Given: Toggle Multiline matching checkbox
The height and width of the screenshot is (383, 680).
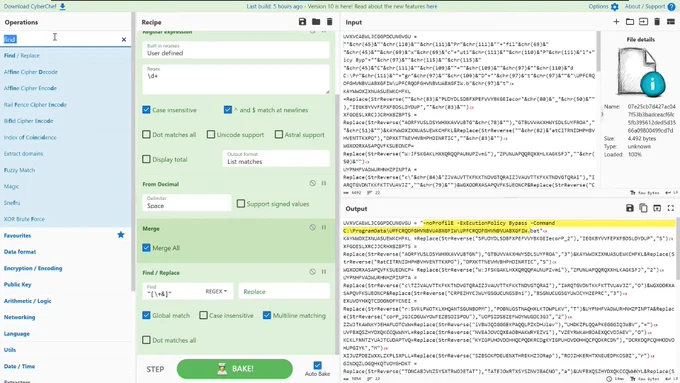Looking at the screenshot, I should click(267, 315).
